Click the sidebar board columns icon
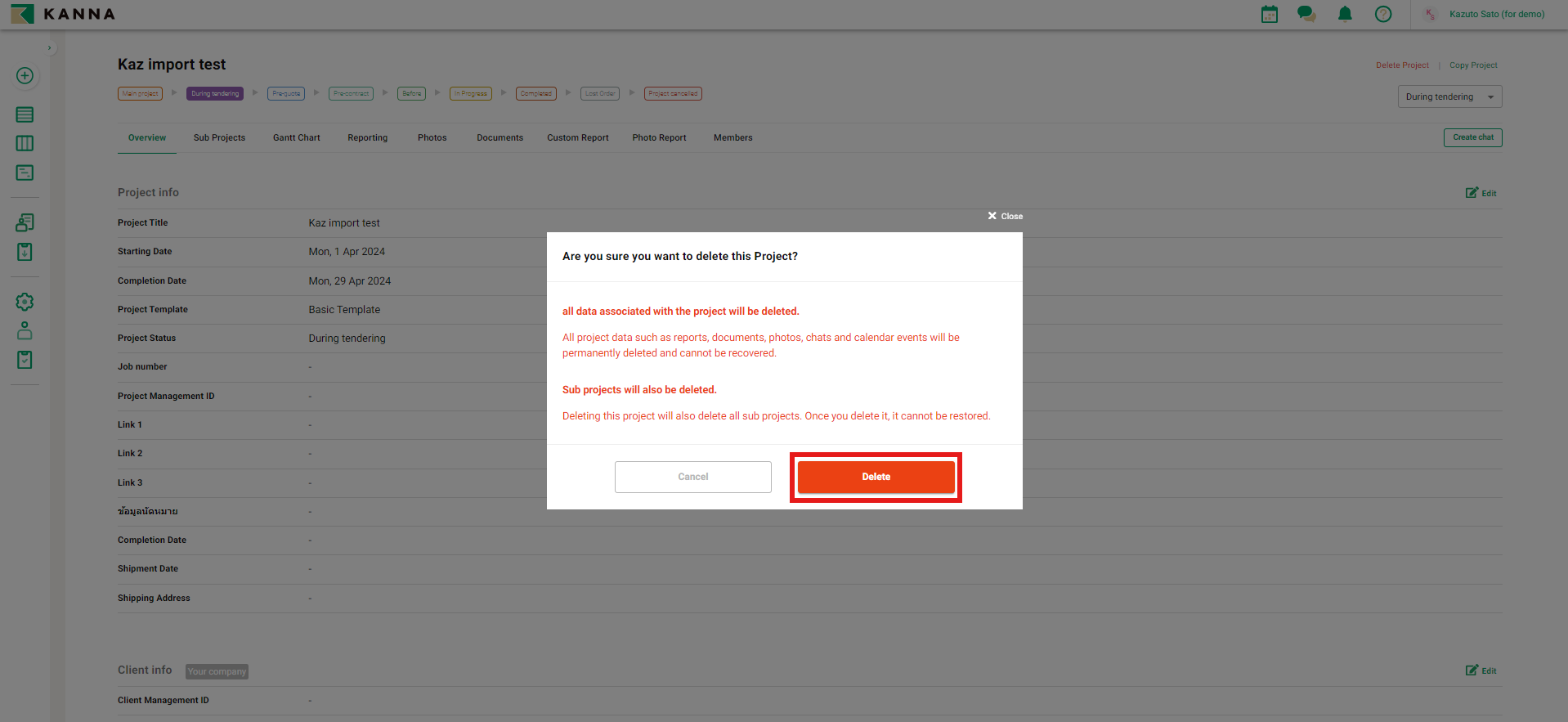Image resolution: width=1568 pixels, height=722 pixels. pos(25,144)
